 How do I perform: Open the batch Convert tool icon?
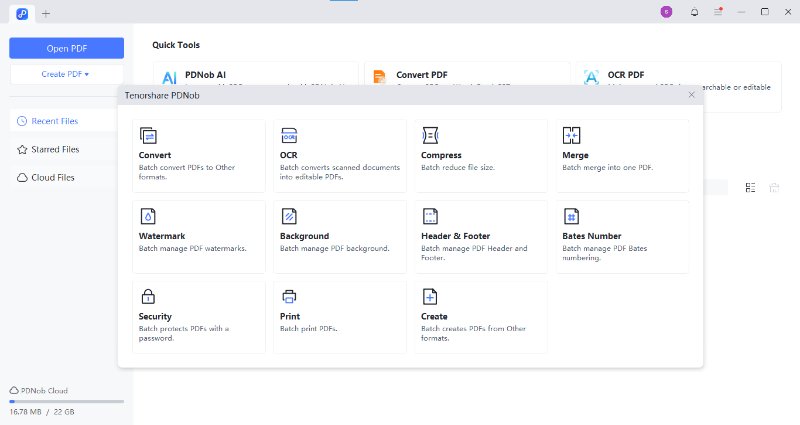click(x=148, y=136)
